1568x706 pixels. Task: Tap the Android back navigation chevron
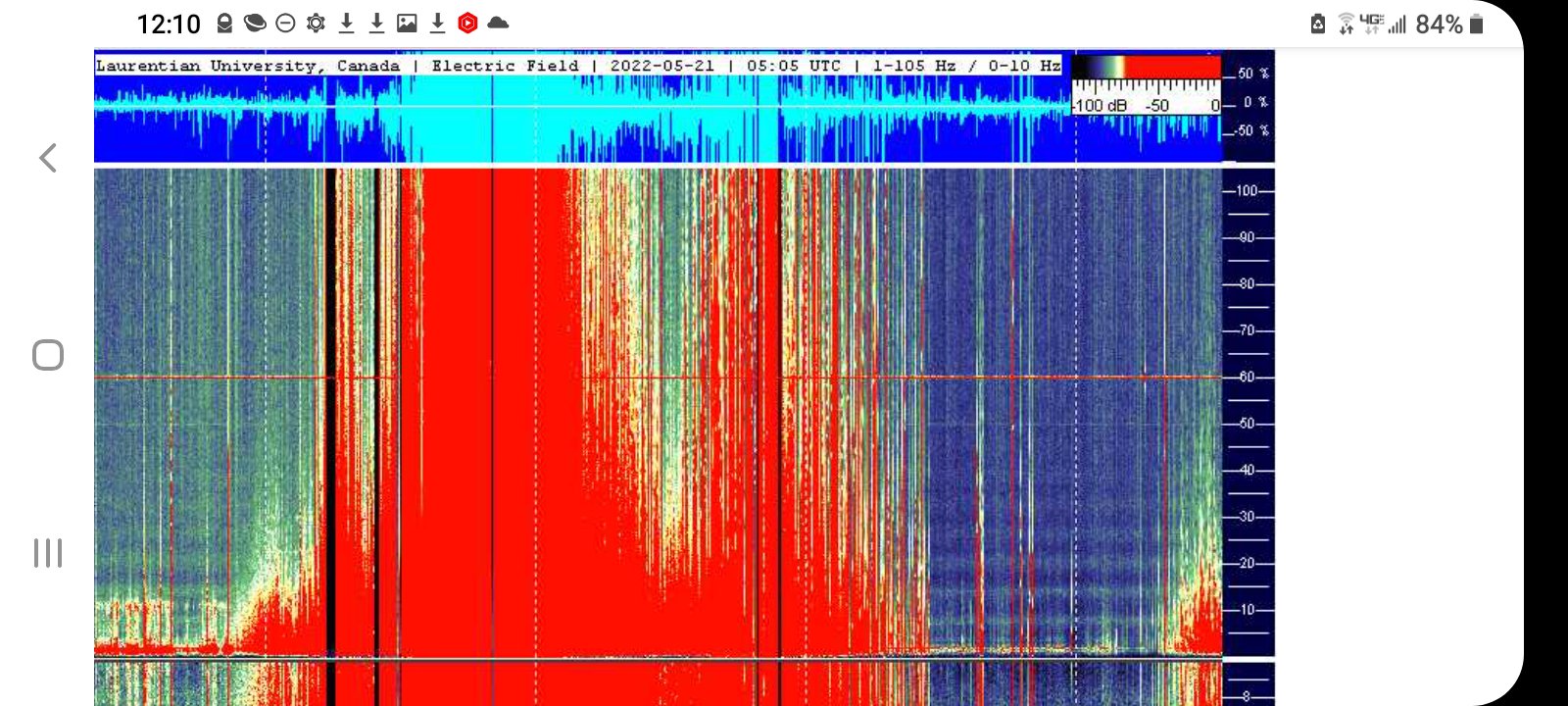[x=48, y=158]
